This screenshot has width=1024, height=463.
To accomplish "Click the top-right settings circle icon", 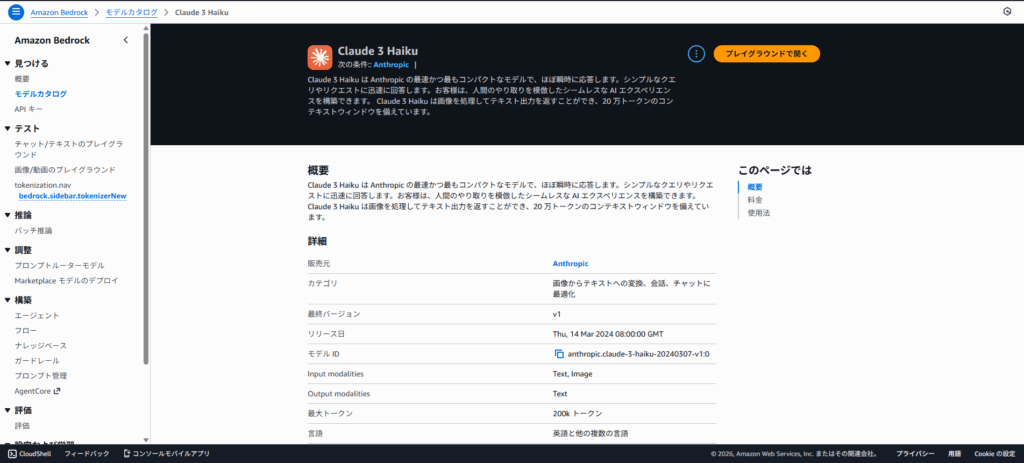I will tap(1006, 12).
